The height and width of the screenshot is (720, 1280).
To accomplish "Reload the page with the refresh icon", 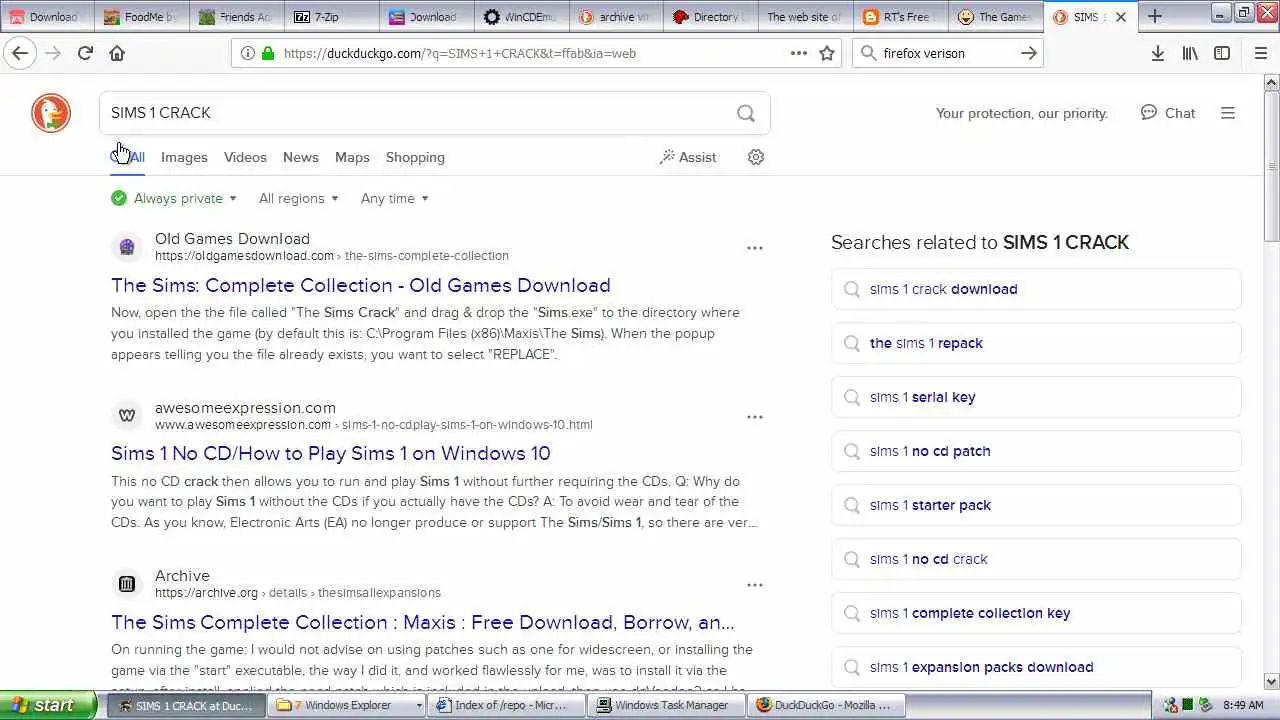I will point(85,53).
